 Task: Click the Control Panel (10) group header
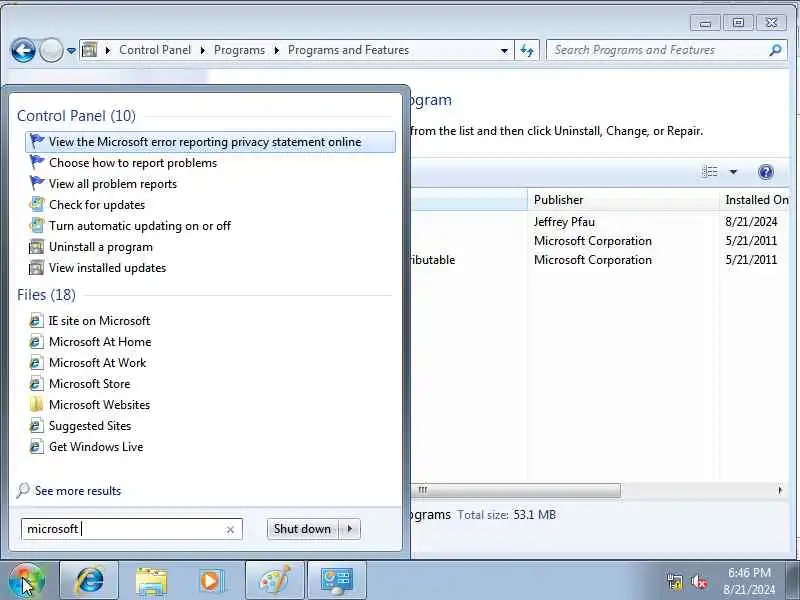[x=77, y=116]
